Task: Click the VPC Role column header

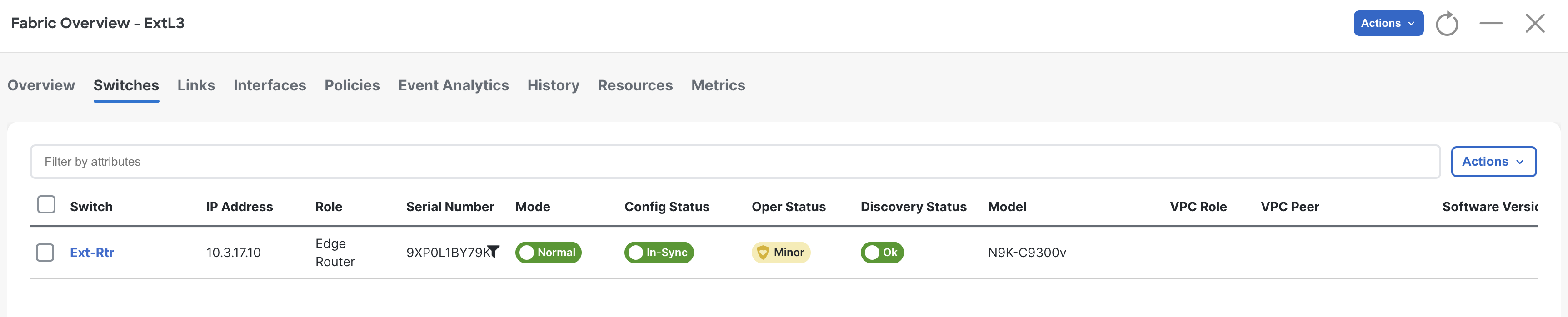Action: tap(1198, 207)
